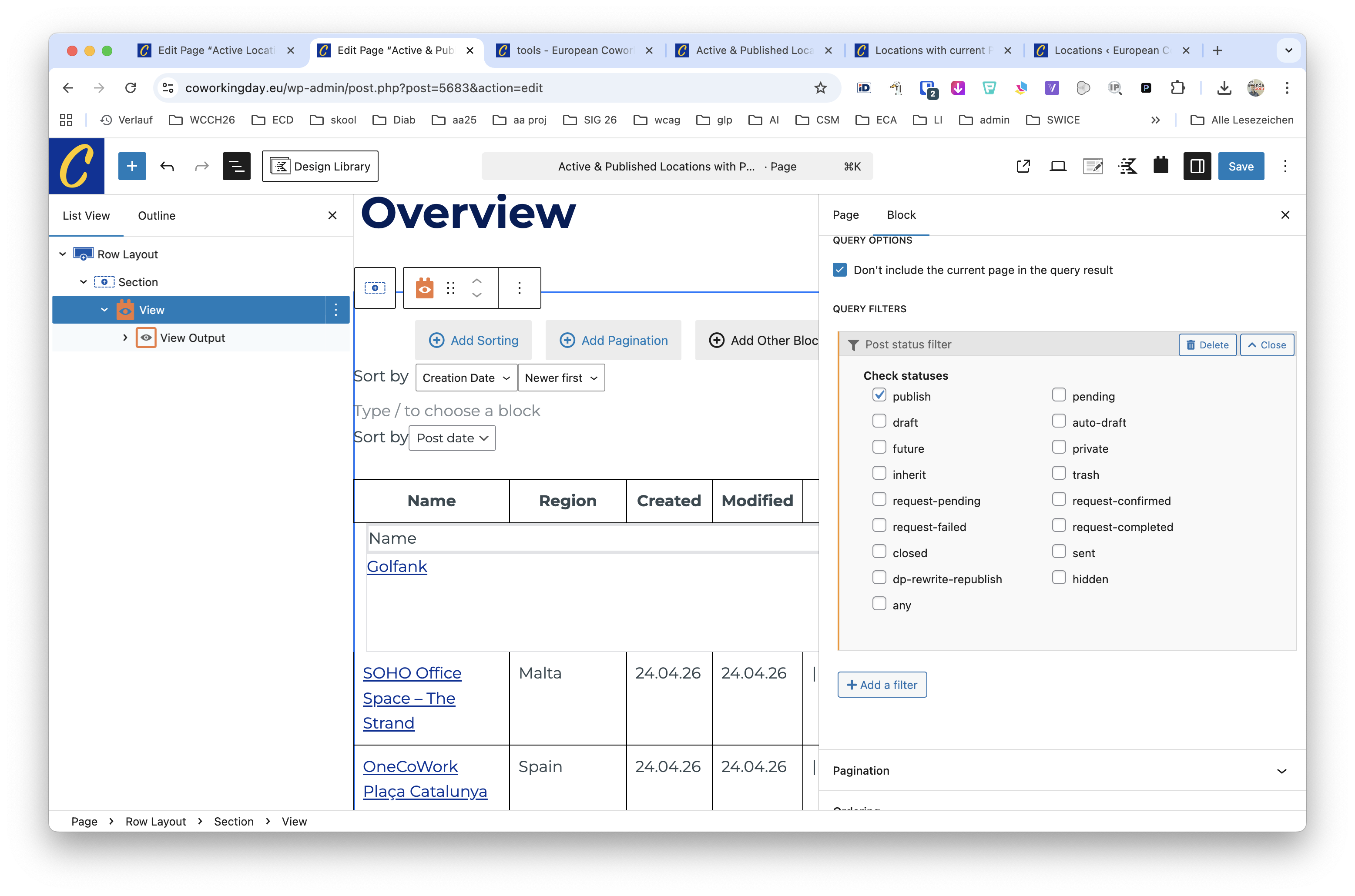This screenshot has height=896, width=1355.
Task: Click the Row Layout breadcrumb
Action: (155, 821)
